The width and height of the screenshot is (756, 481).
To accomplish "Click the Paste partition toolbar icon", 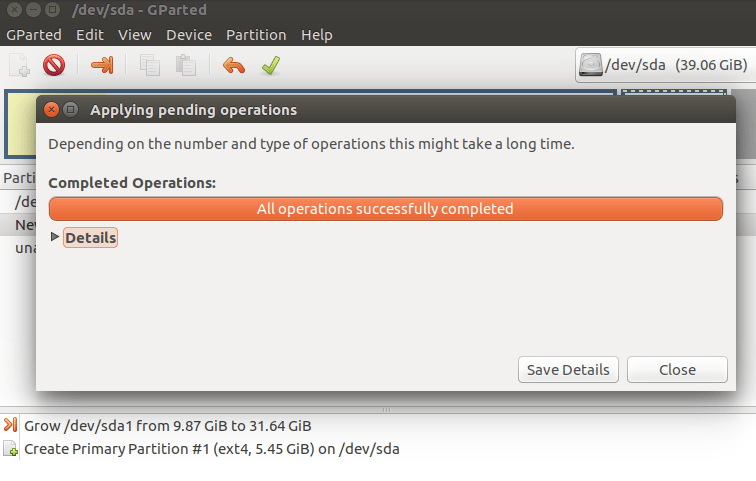I will [186, 66].
